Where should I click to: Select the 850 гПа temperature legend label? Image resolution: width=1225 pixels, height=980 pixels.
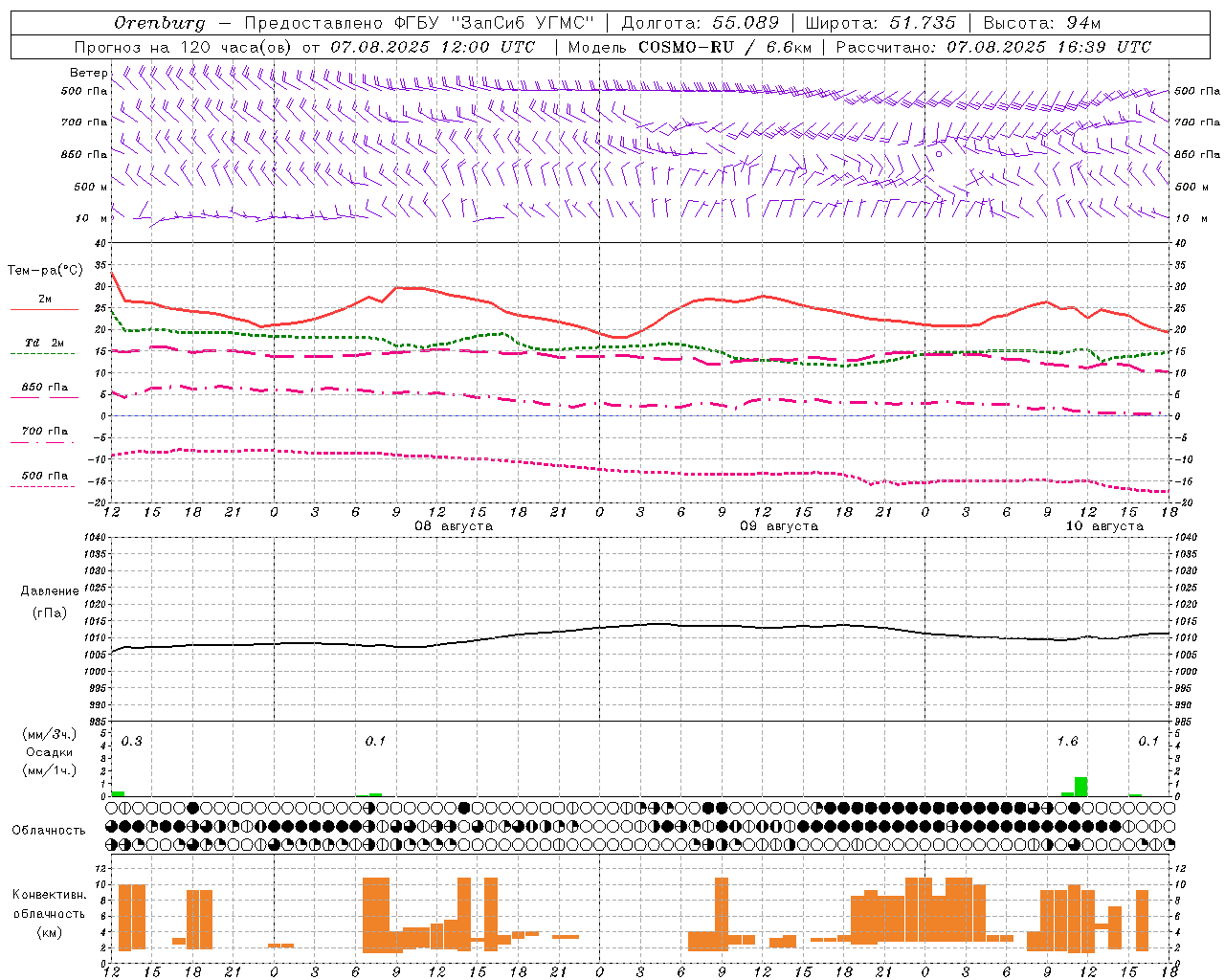point(45,387)
